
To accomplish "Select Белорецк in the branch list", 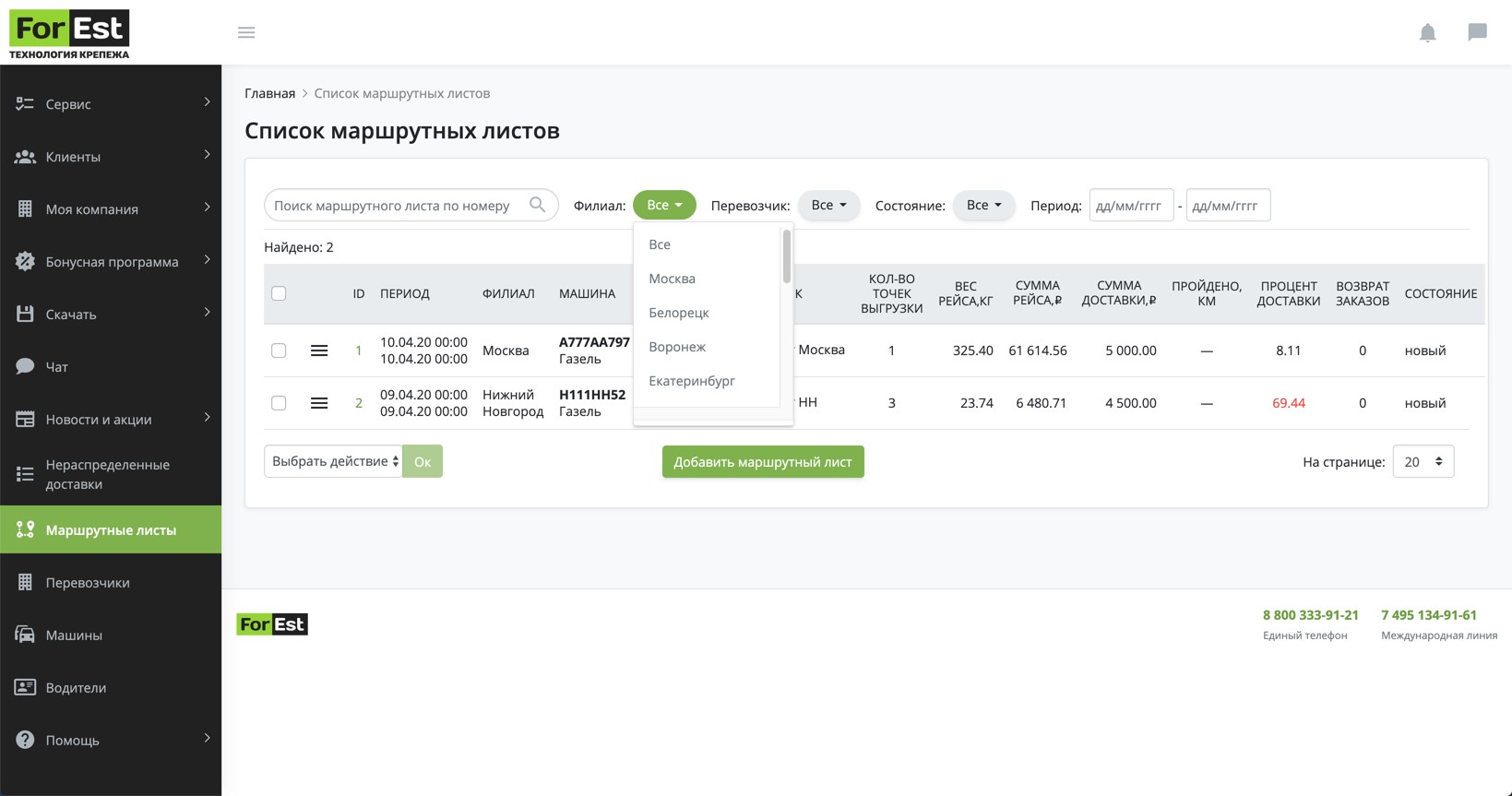I will pos(707,313).
